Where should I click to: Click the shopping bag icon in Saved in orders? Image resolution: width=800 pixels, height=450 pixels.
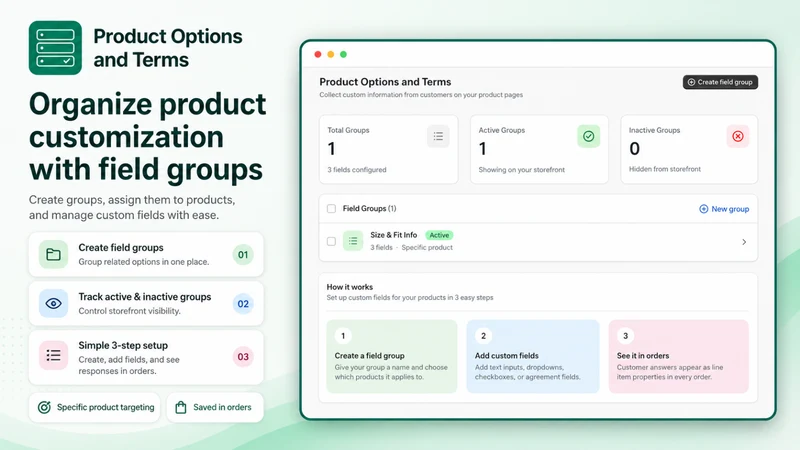[x=181, y=407]
